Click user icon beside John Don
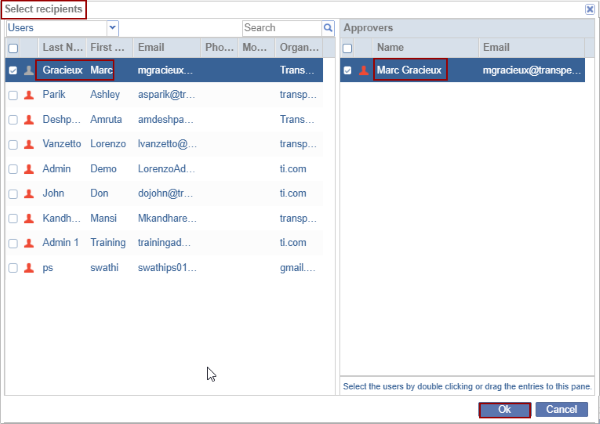The height and width of the screenshot is (424, 600). pos(28,194)
